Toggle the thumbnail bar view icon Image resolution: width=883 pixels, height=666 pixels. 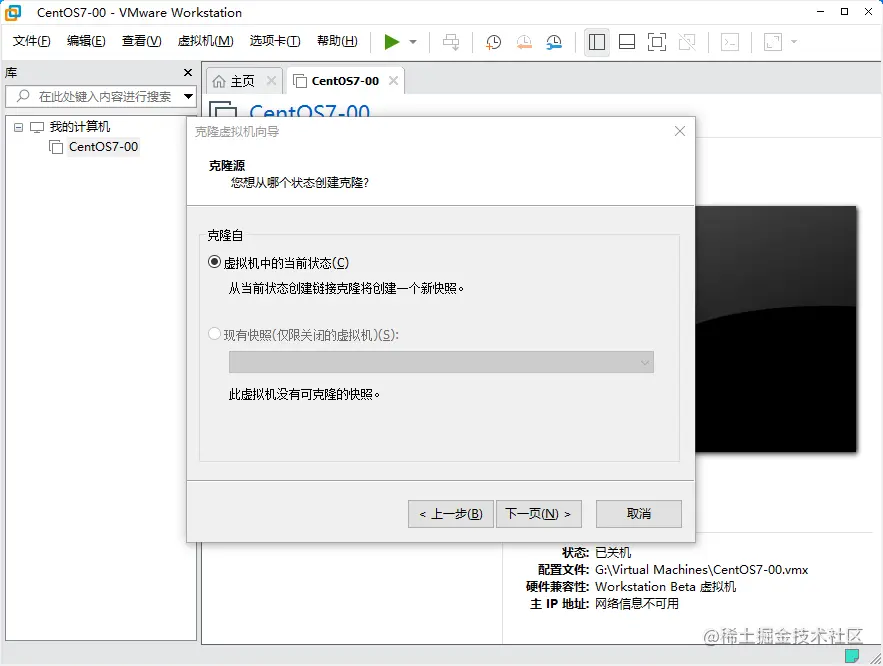point(627,42)
